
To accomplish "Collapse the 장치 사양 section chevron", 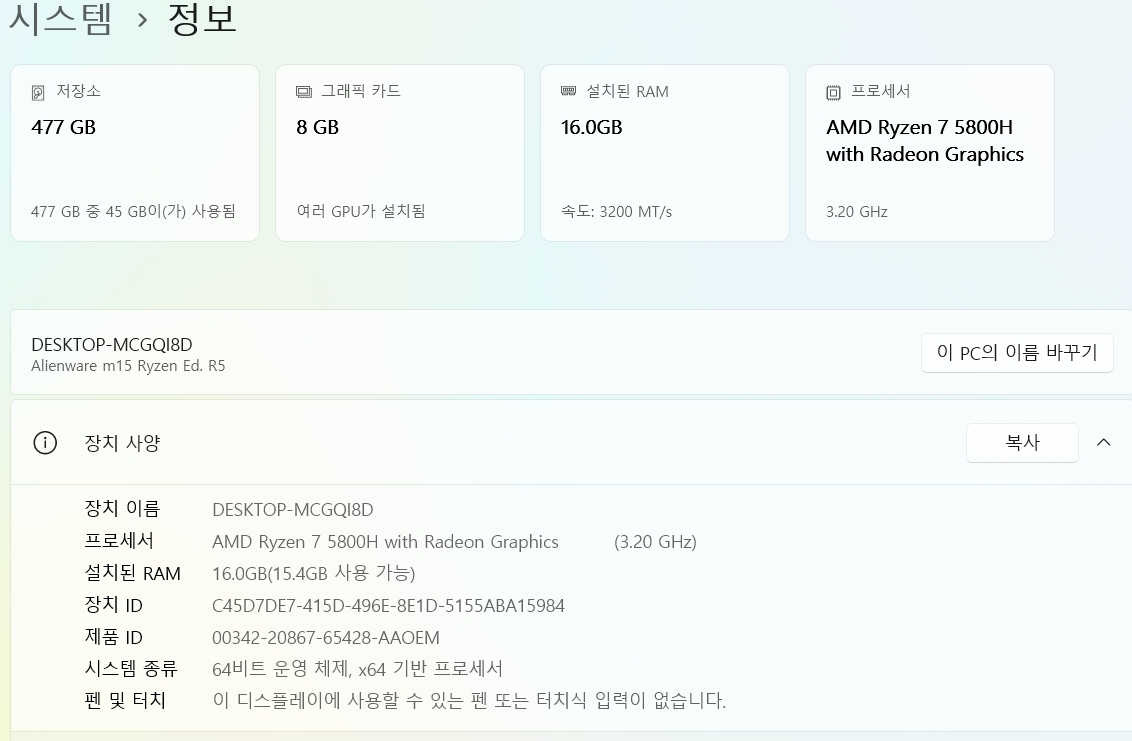I will (x=1104, y=442).
